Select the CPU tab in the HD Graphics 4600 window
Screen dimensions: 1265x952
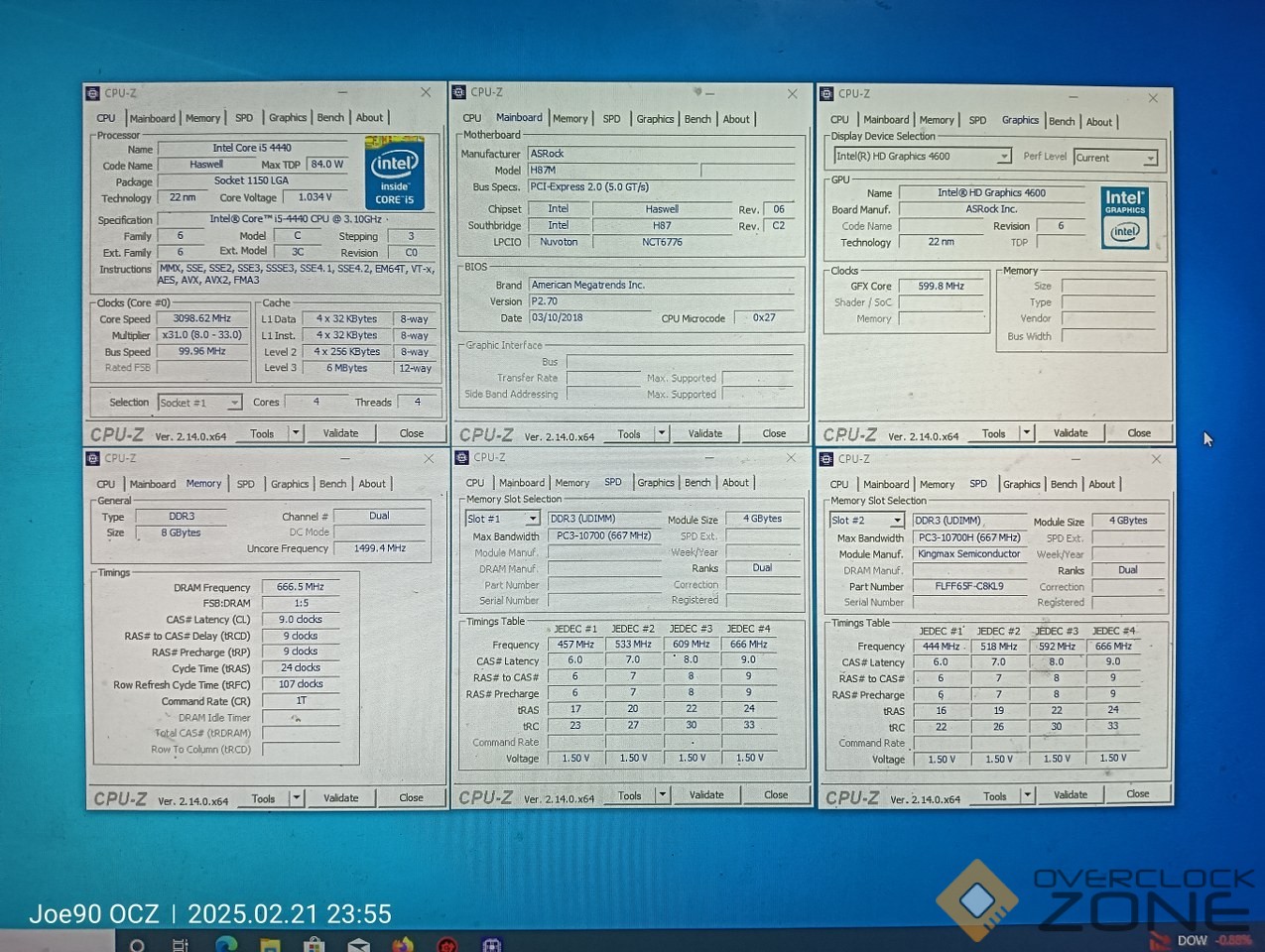coord(839,120)
